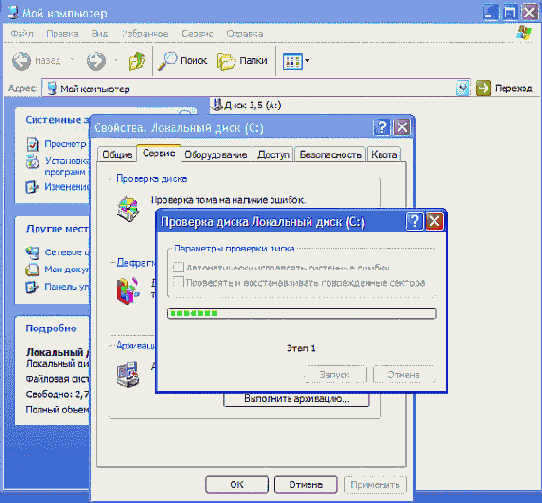Click the Выполнить архивацию button
The height and width of the screenshot is (503, 542).
pos(297,399)
